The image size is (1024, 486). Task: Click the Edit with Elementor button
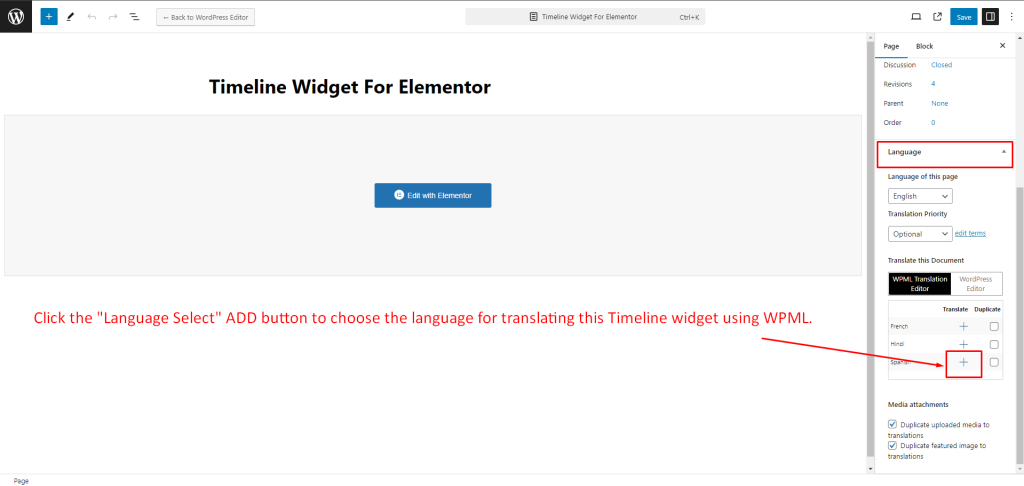coord(433,195)
